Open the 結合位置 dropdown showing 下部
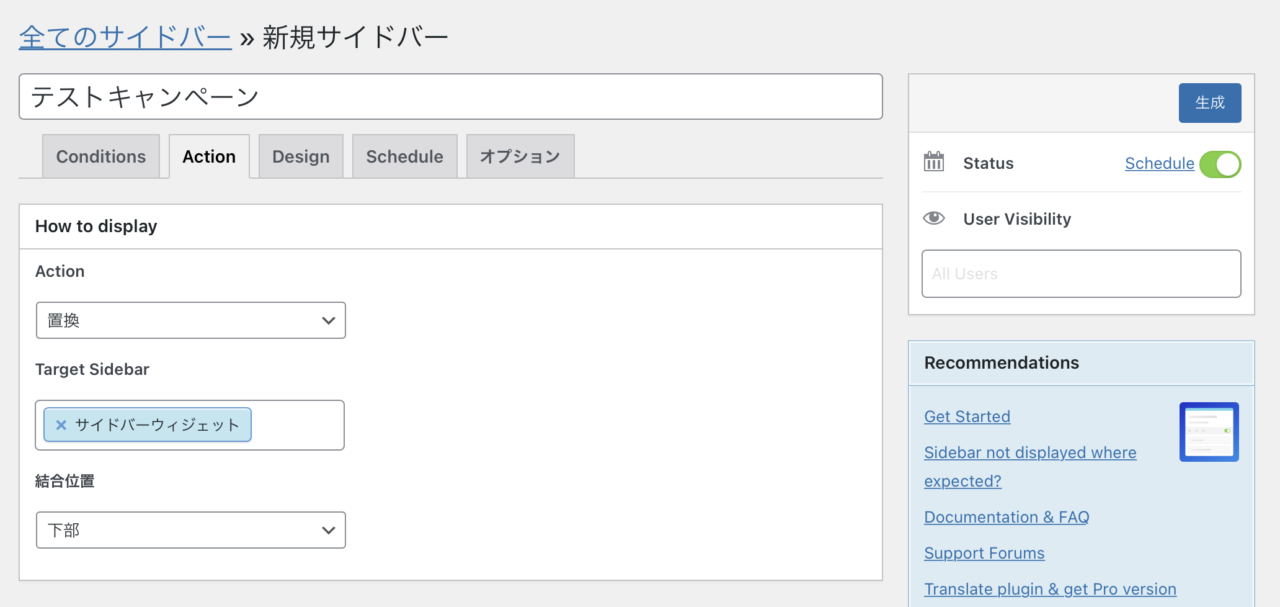Image resolution: width=1280 pixels, height=607 pixels. pos(190,530)
